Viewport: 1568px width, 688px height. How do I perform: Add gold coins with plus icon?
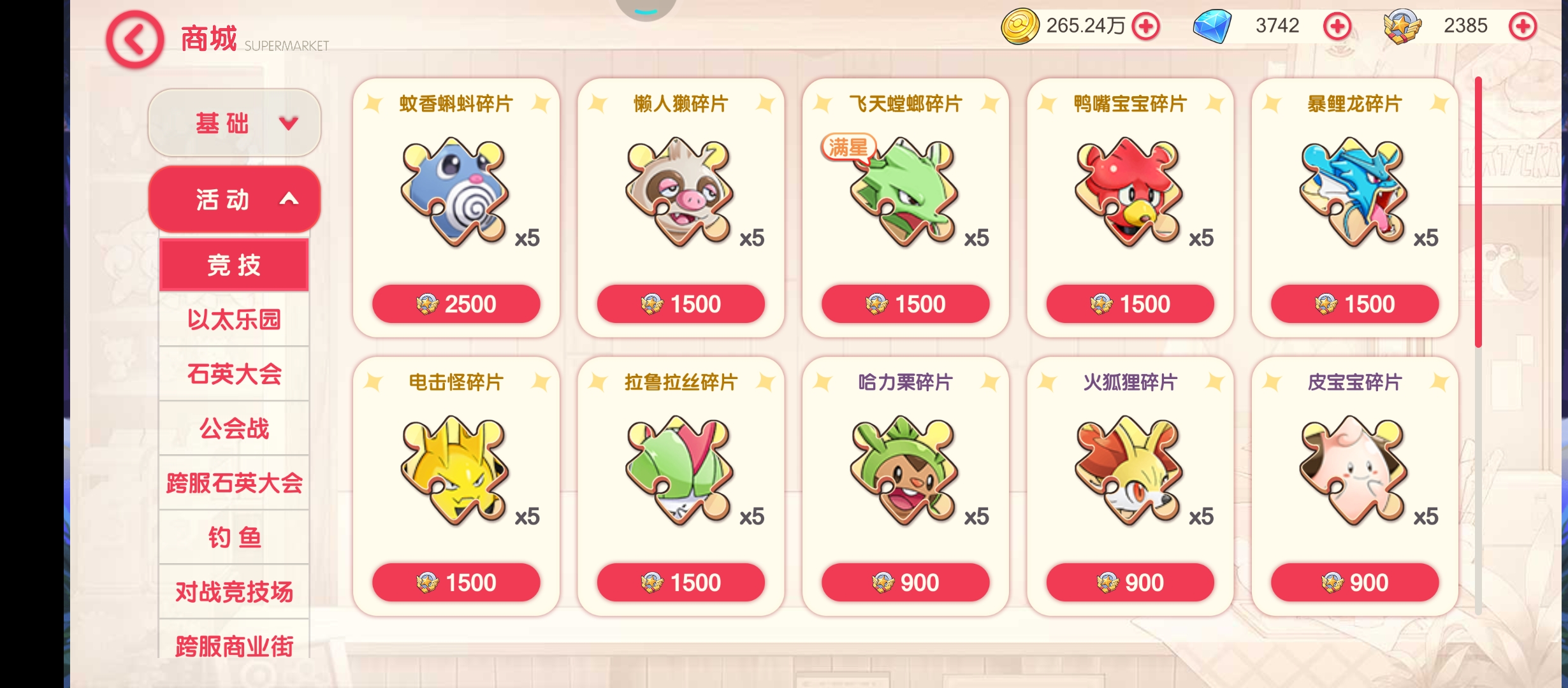(x=1146, y=27)
